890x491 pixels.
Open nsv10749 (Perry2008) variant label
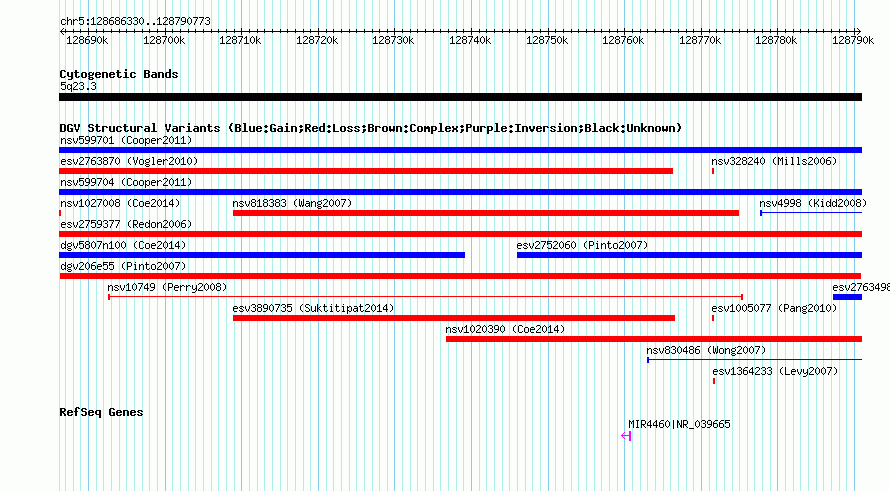tap(167, 287)
